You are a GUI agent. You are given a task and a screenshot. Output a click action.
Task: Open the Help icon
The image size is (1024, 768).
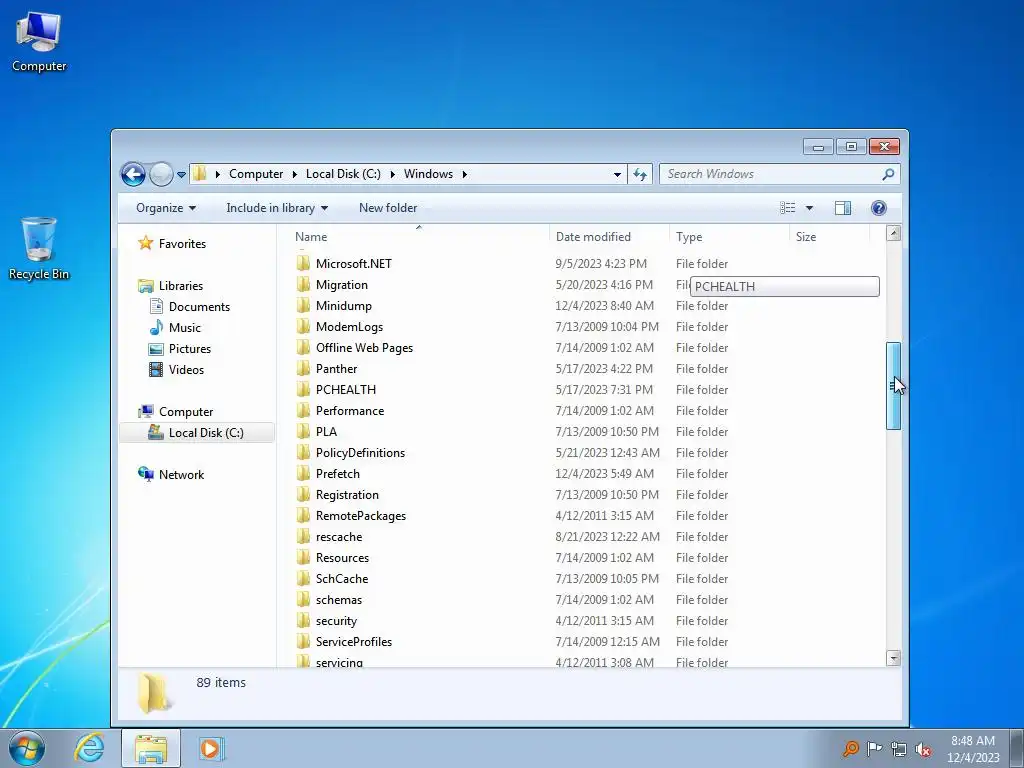tap(878, 208)
